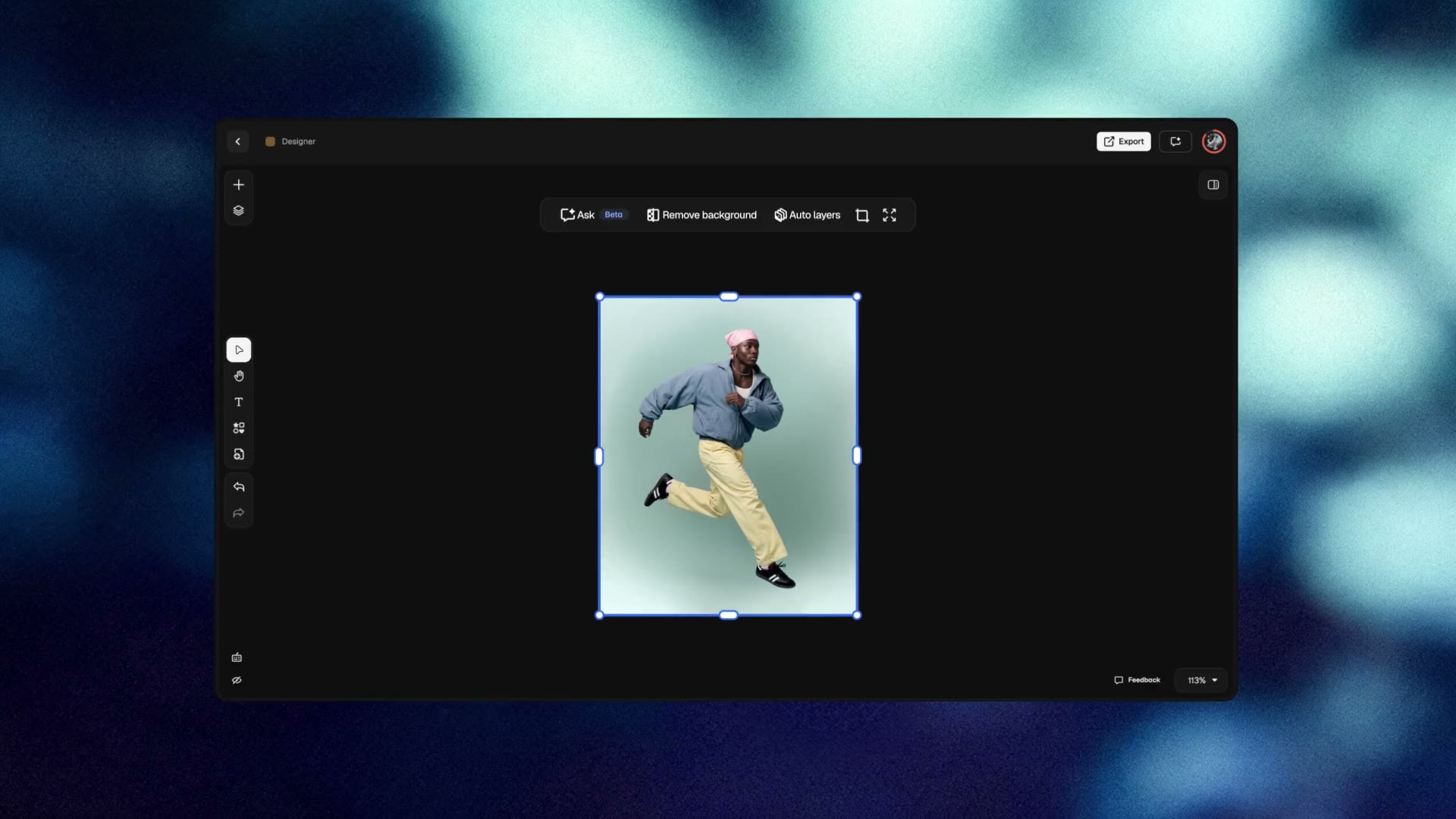Click the crop tool icon
Viewport: 1456px width, 819px height.
[x=862, y=215]
